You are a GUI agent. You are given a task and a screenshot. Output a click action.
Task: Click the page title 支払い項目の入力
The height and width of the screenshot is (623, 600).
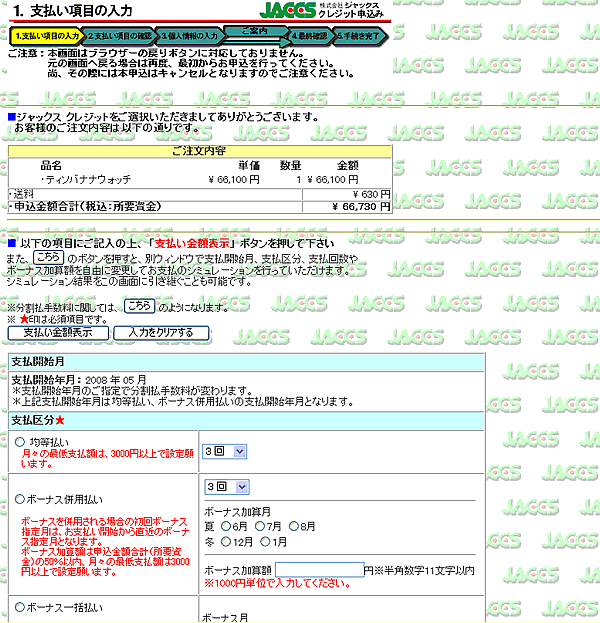(81, 11)
